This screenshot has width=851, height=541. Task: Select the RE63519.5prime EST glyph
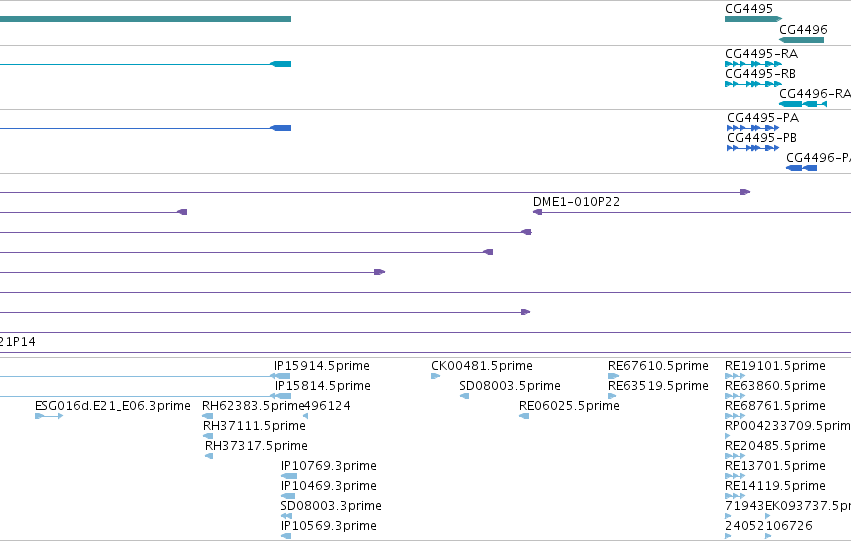pyautogui.click(x=612, y=396)
